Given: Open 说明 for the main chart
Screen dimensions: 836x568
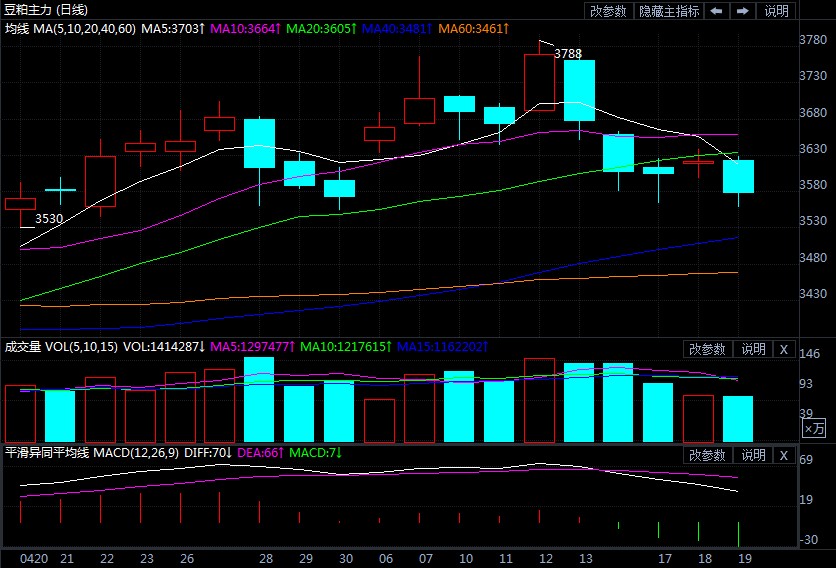Looking at the screenshot, I should pyautogui.click(x=776, y=11).
